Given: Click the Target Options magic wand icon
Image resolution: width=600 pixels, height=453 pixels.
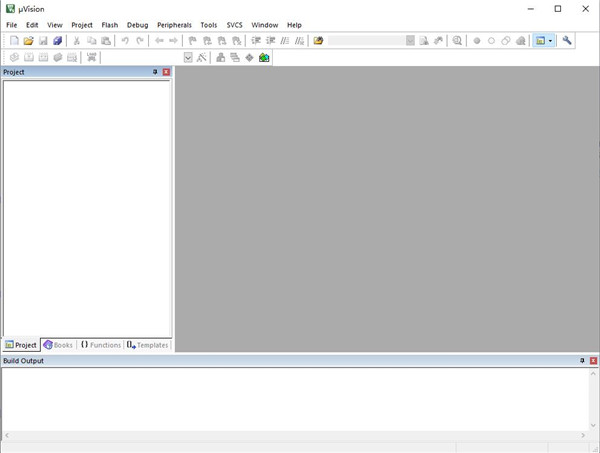Looking at the screenshot, I should click(202, 58).
